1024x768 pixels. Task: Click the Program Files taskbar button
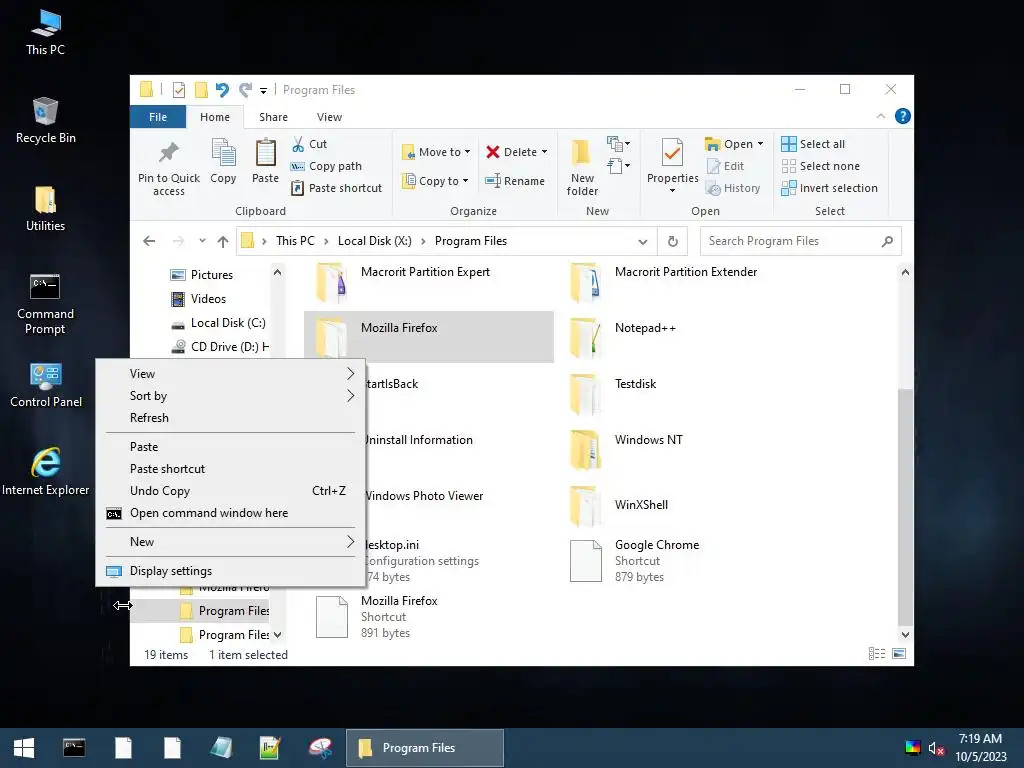(x=424, y=748)
